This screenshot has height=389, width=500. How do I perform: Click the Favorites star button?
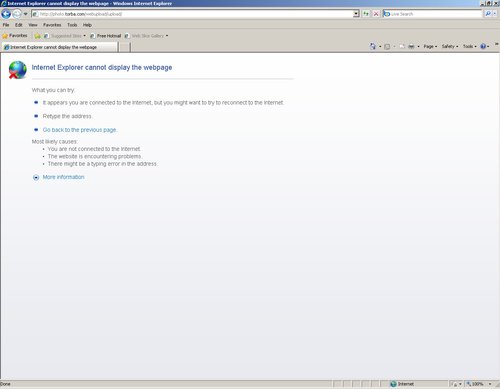click(x=15, y=36)
